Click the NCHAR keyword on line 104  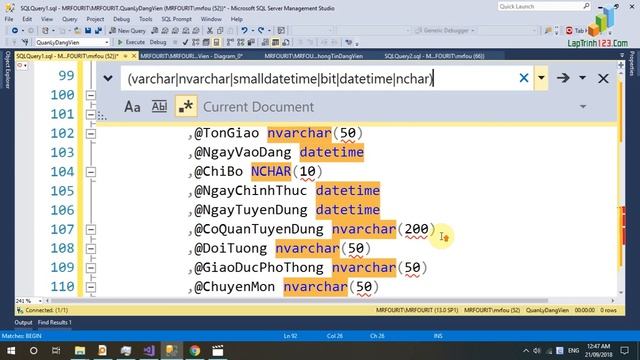pos(271,171)
